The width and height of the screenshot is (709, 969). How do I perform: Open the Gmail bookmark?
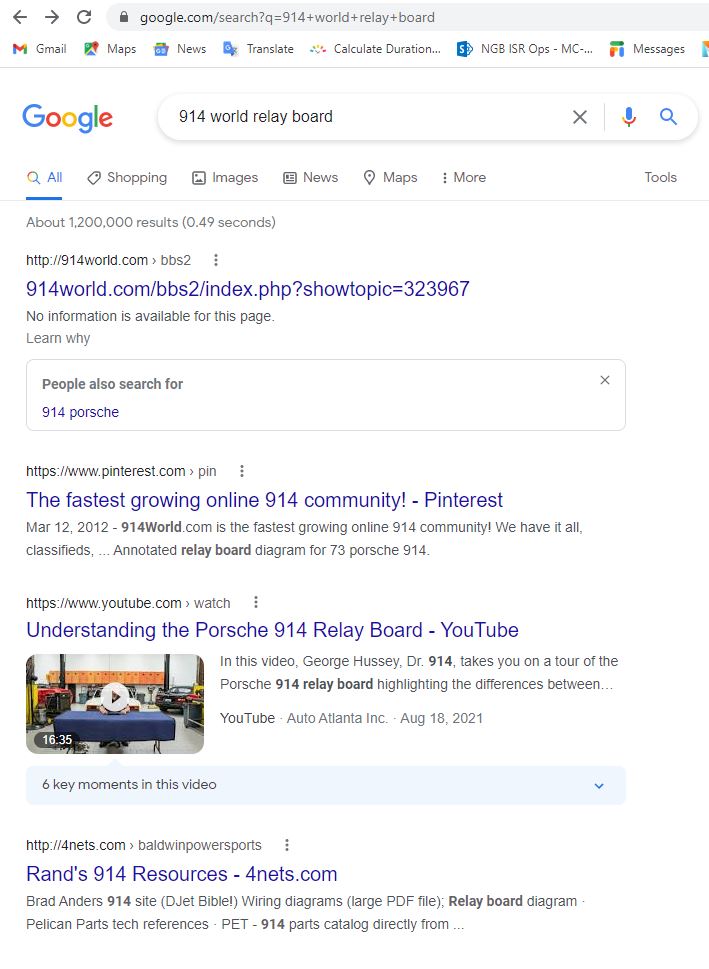pyautogui.click(x=39, y=49)
